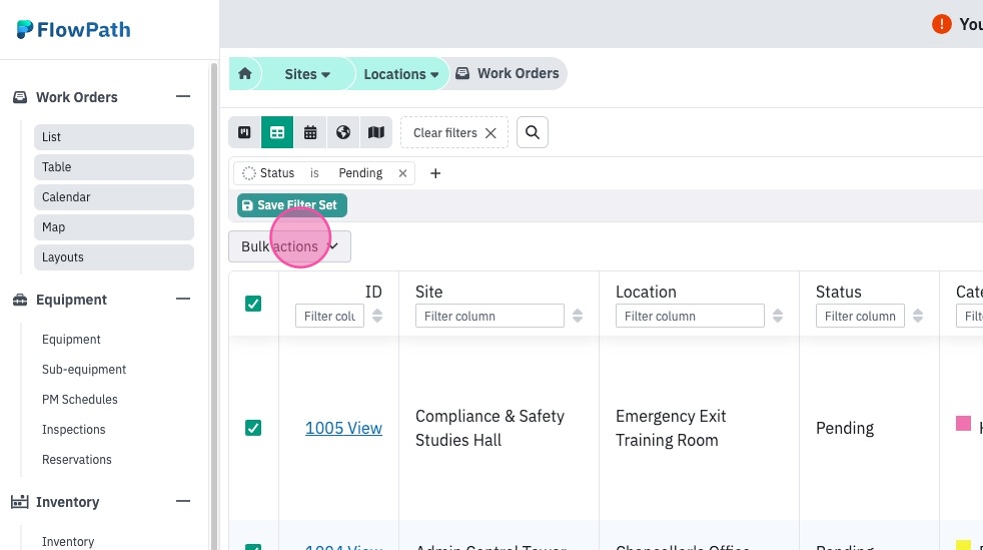Open Layouts in the sidebar
This screenshot has width=983, height=550.
[x=114, y=257]
